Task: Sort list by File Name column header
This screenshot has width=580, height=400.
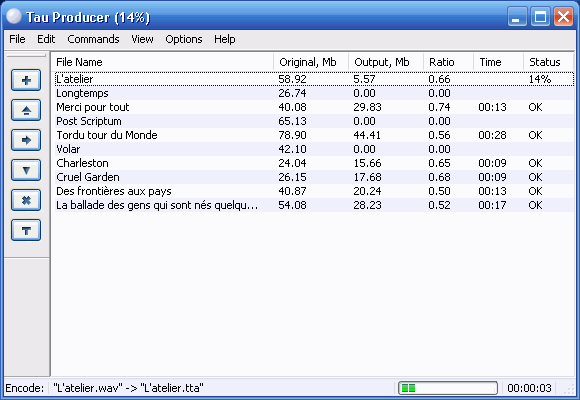Action: pos(163,62)
